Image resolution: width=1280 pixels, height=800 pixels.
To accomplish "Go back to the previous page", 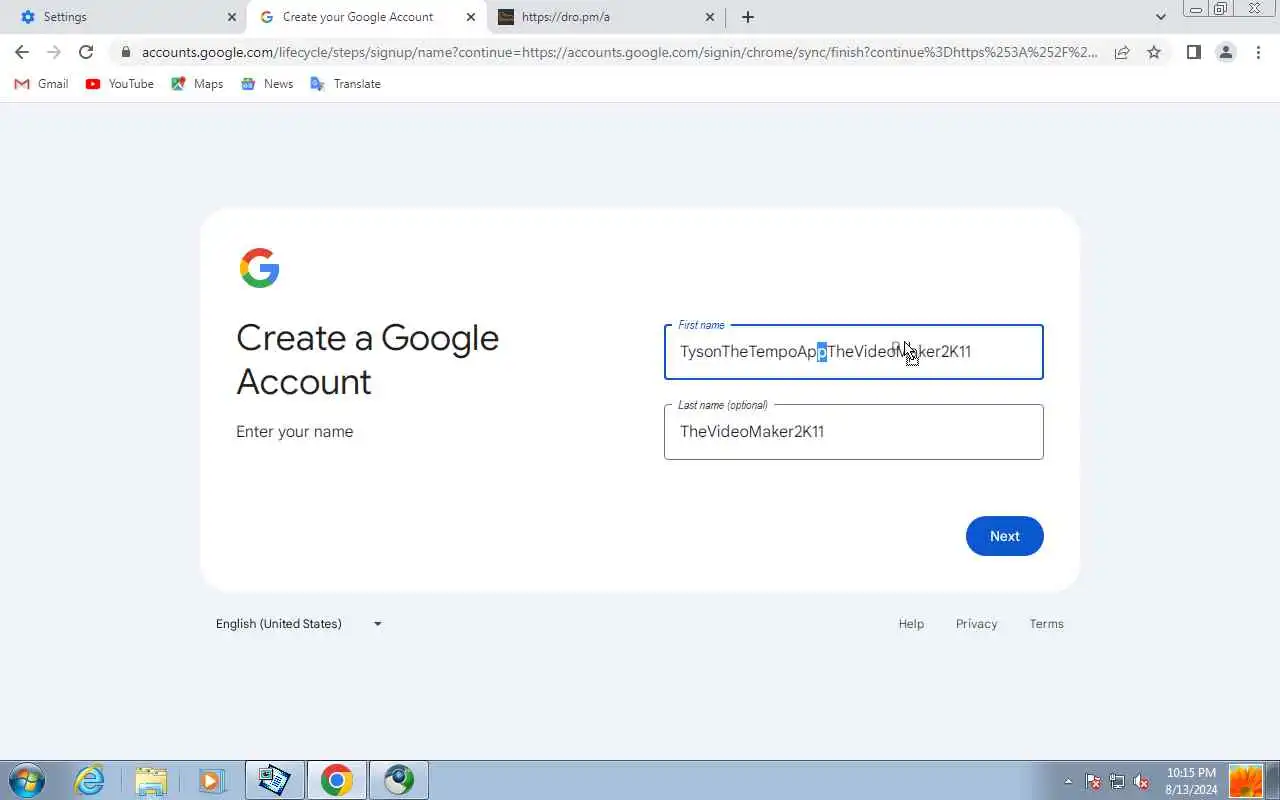I will (x=22, y=52).
